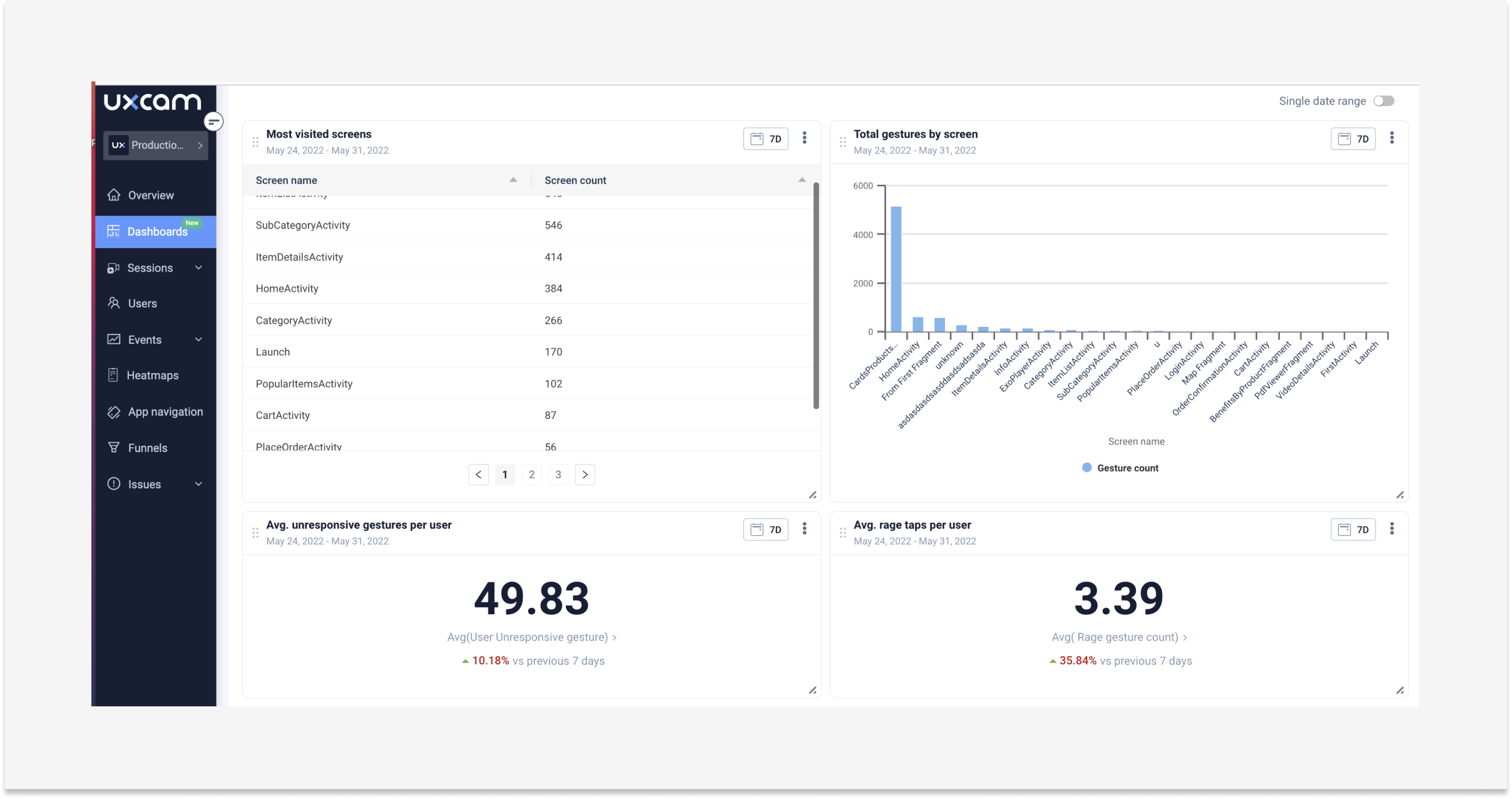This screenshot has width=1512, height=799.
Task: Select Dashboards in the sidebar
Action: click(x=156, y=232)
